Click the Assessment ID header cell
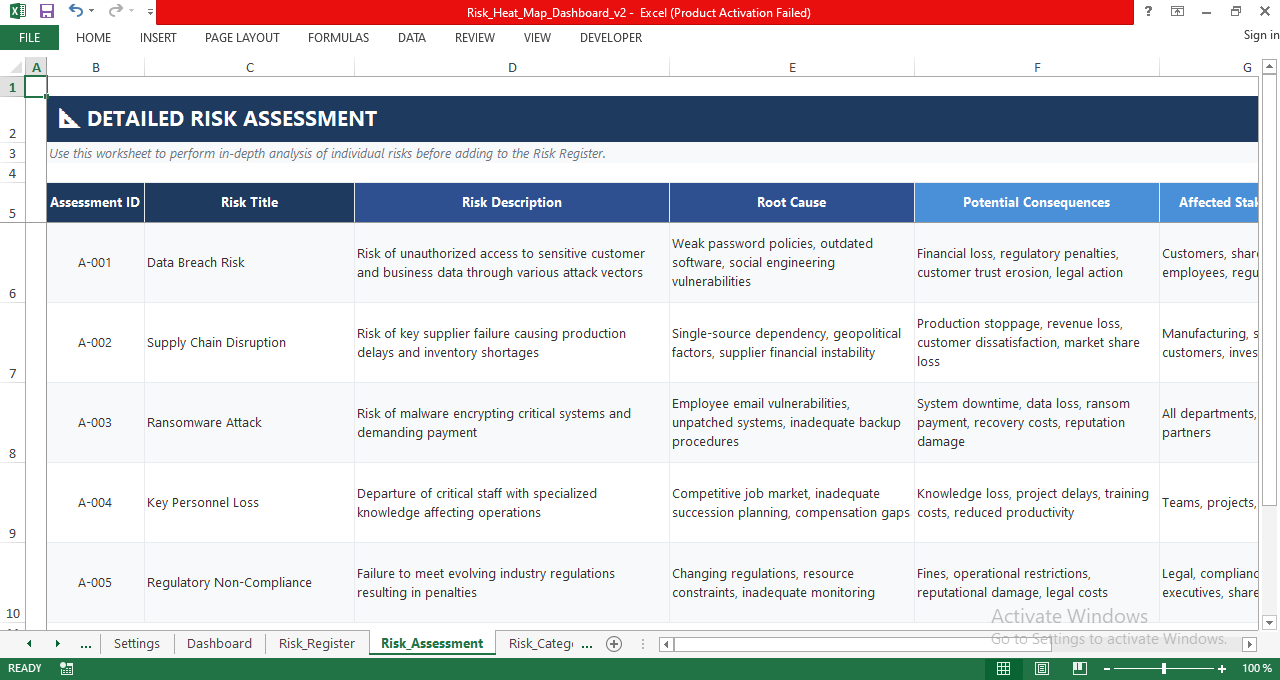This screenshot has width=1280, height=680. coord(95,202)
